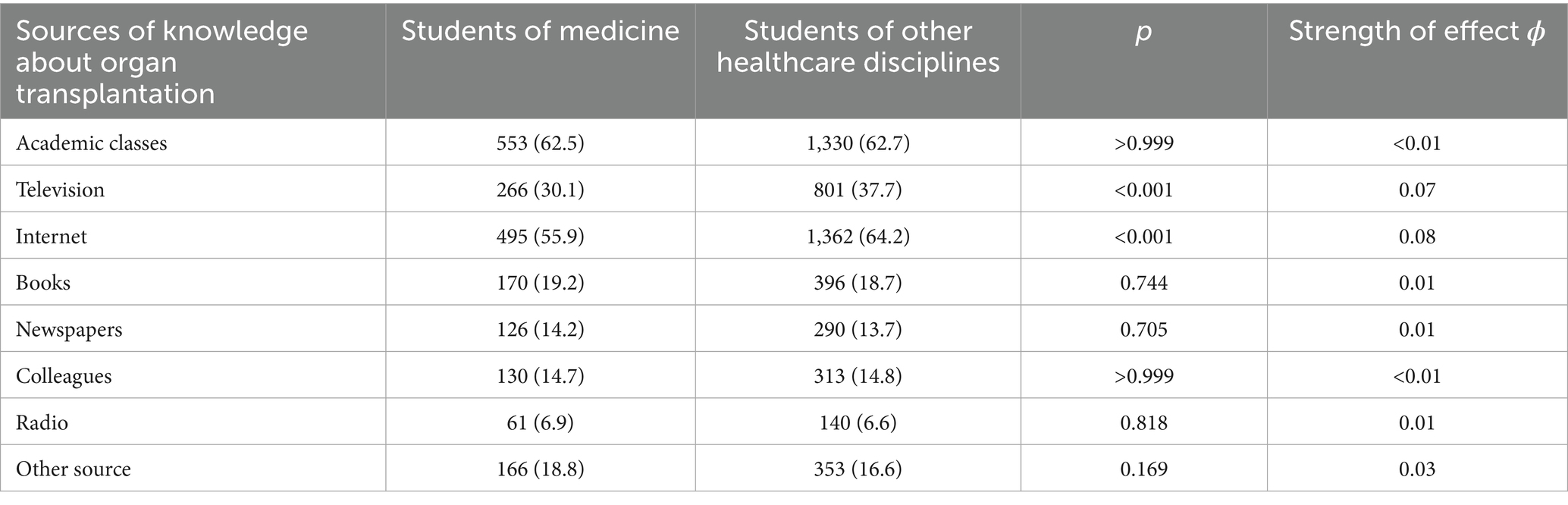Click the 'Students of other healthcare disciplines' header
This screenshot has height=505, width=1568.
[858, 46]
